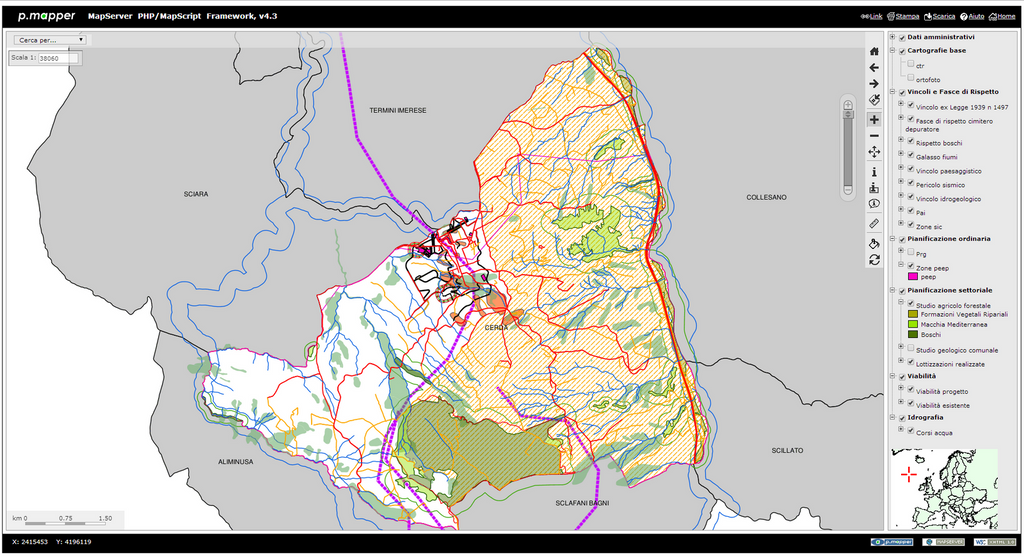Select the zoom out tool
The height and width of the screenshot is (559, 1024).
pyautogui.click(x=874, y=135)
